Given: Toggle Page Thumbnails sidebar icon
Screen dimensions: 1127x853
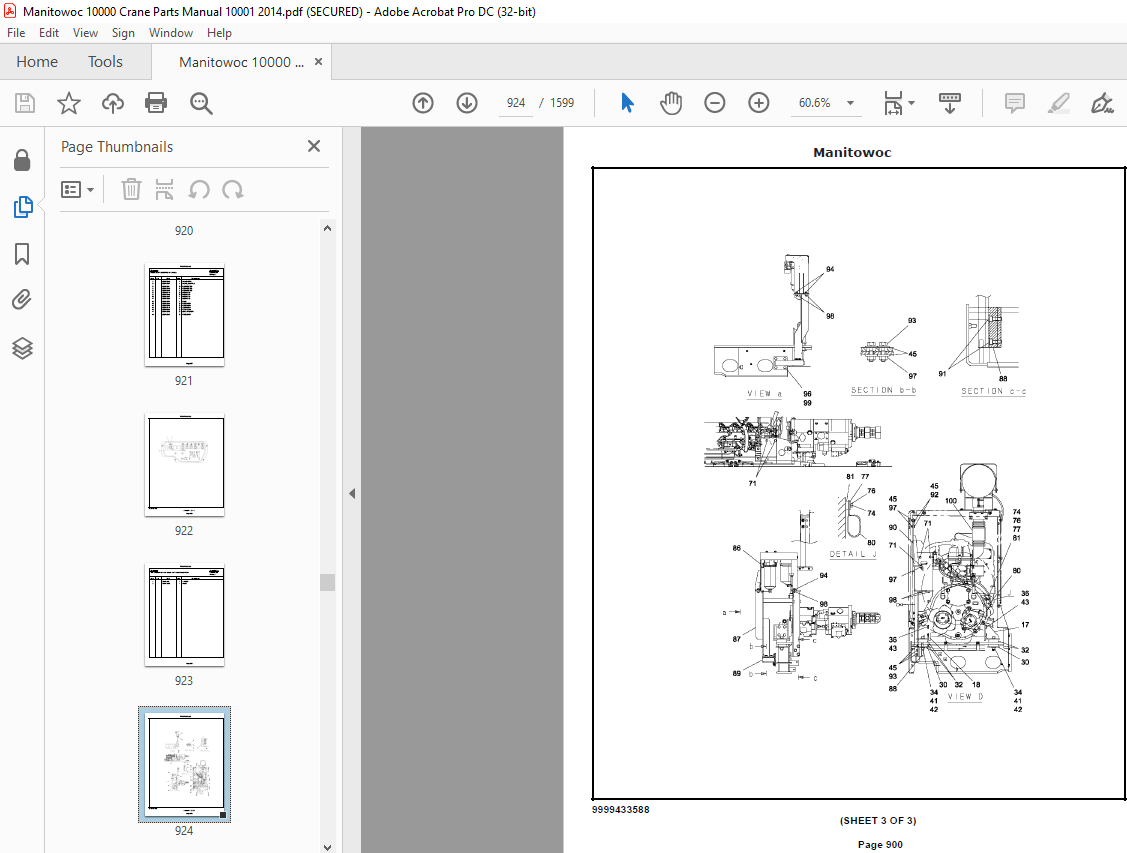Looking at the screenshot, I should click(x=23, y=207).
